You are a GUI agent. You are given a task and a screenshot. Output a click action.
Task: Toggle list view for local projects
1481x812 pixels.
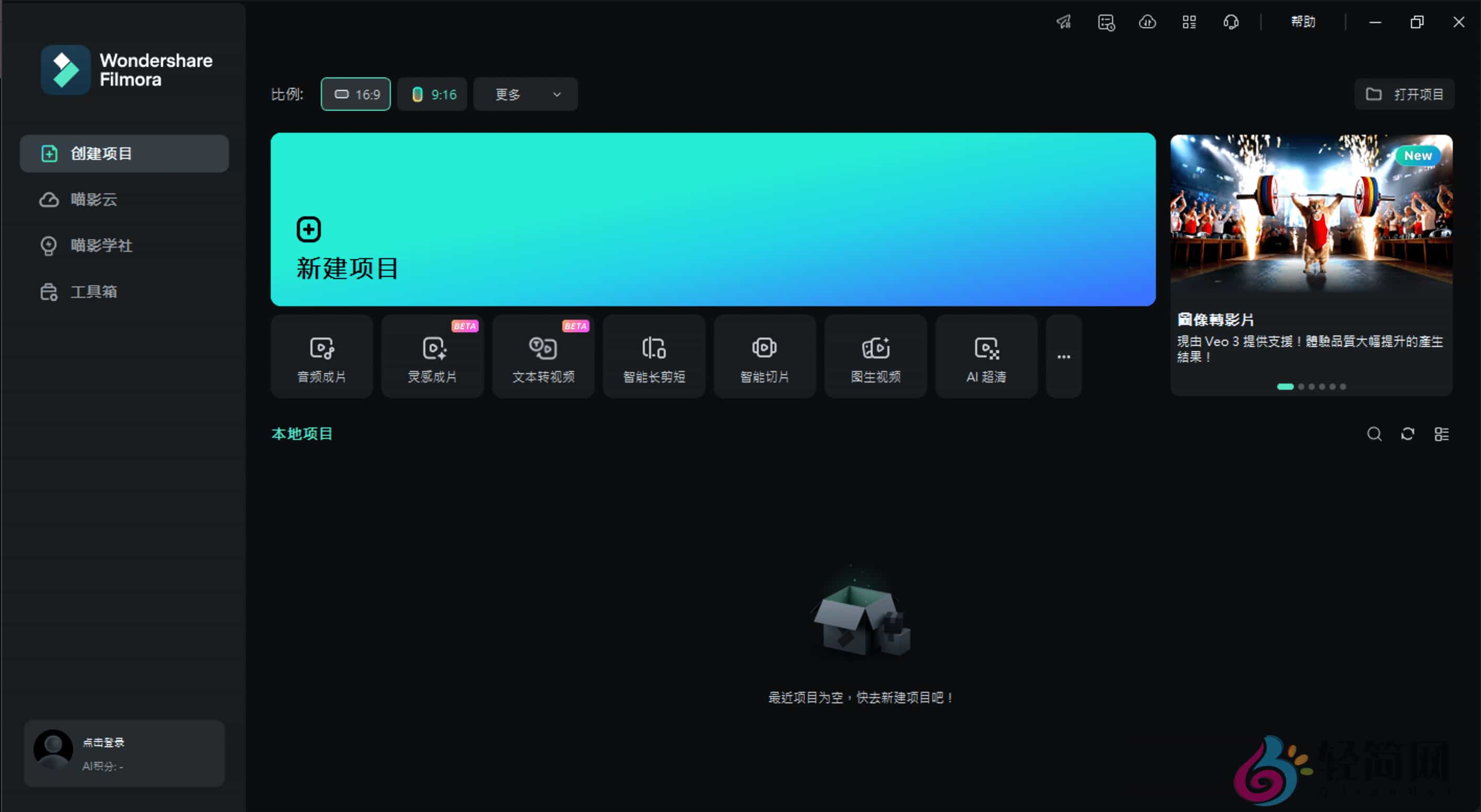click(1442, 434)
